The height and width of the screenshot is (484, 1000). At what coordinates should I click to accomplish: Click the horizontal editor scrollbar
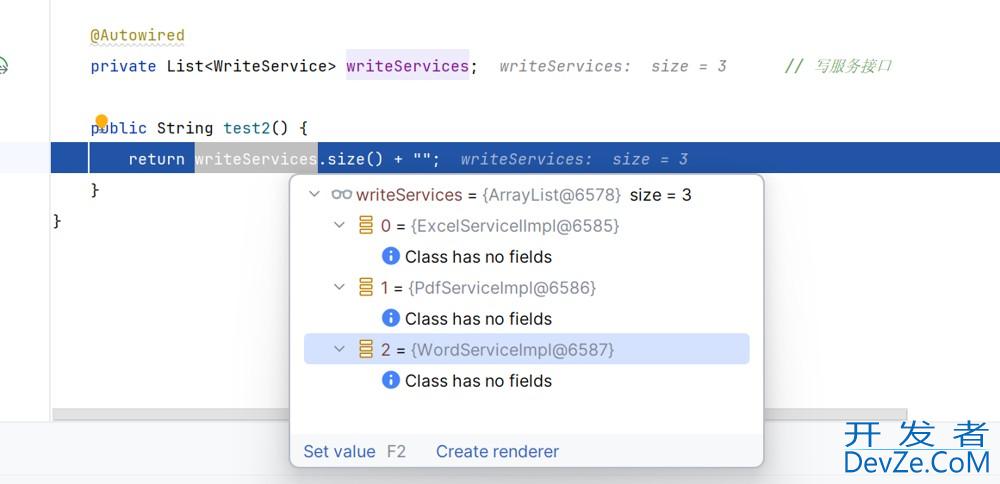(x=170, y=414)
